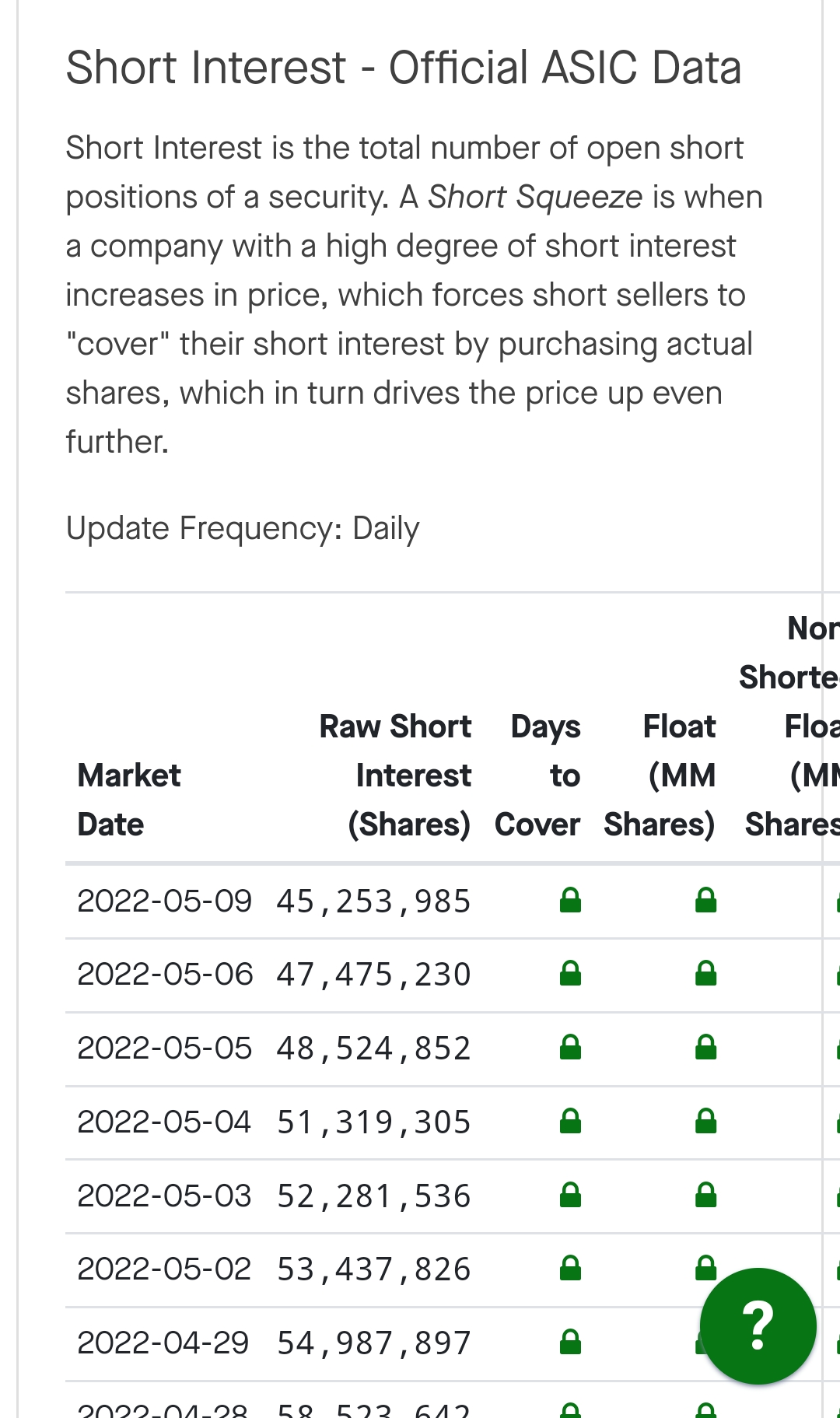Click Days to Cover lock for 2022-04-29

[571, 1342]
